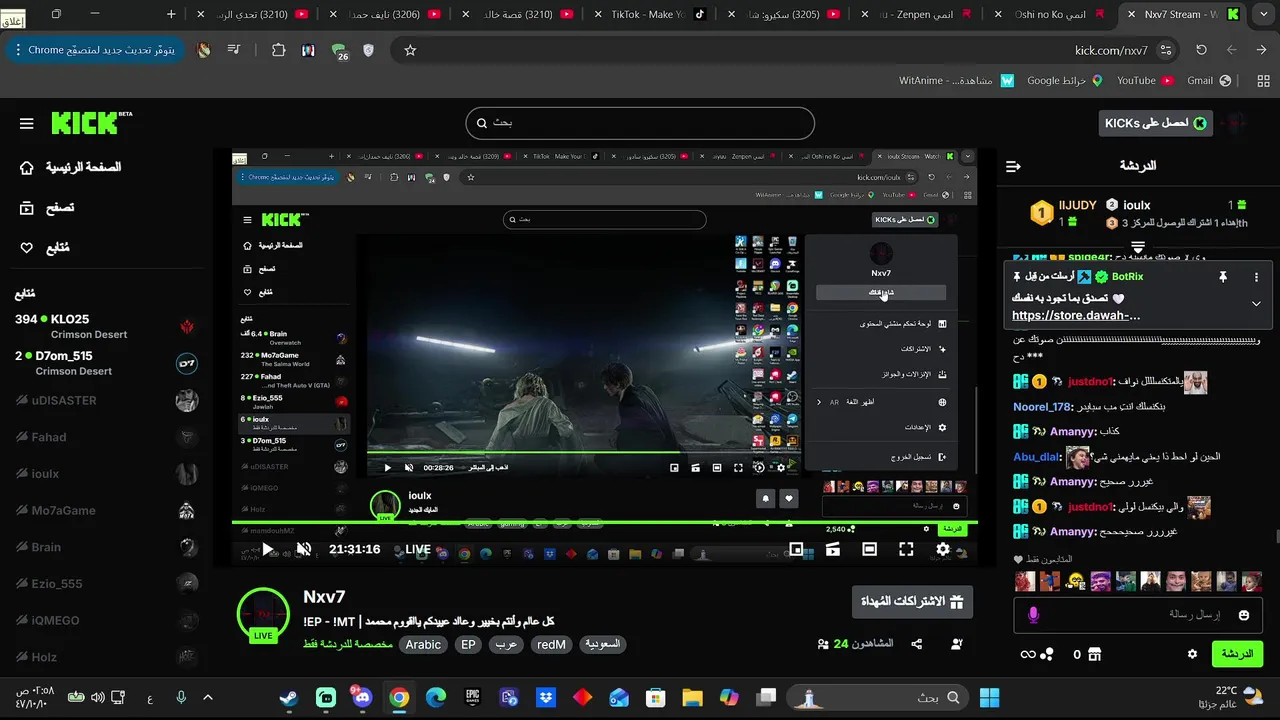Collapse the chat panel with arrow icon

1013,166
